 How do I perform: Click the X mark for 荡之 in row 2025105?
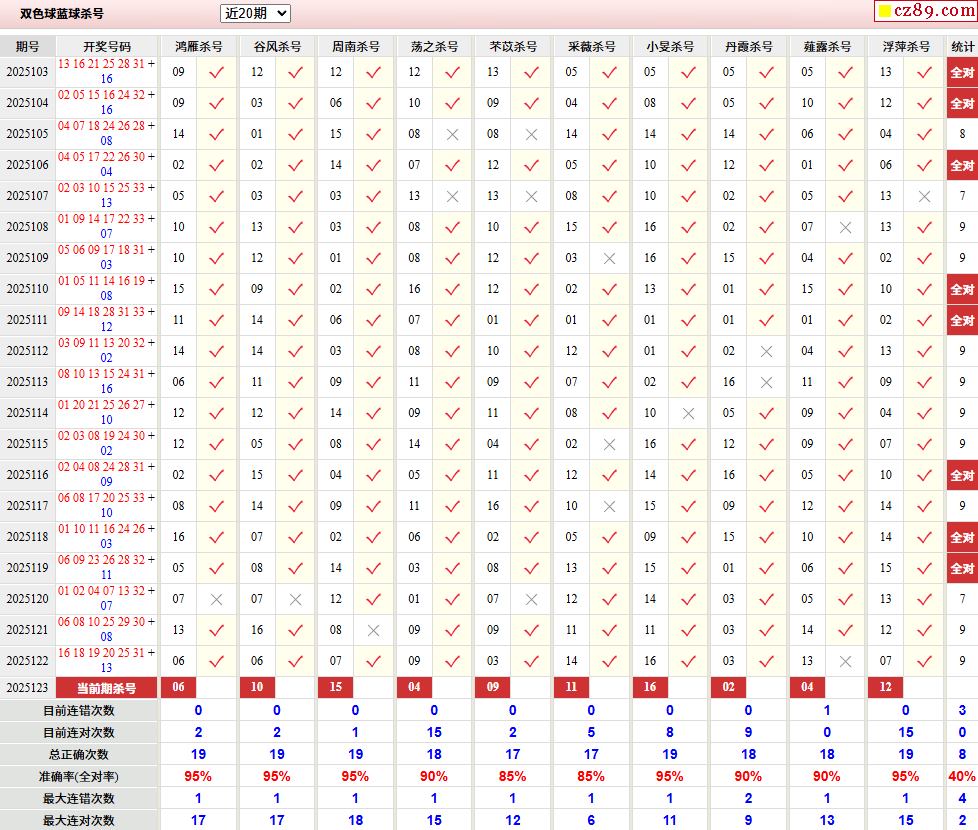point(452,134)
